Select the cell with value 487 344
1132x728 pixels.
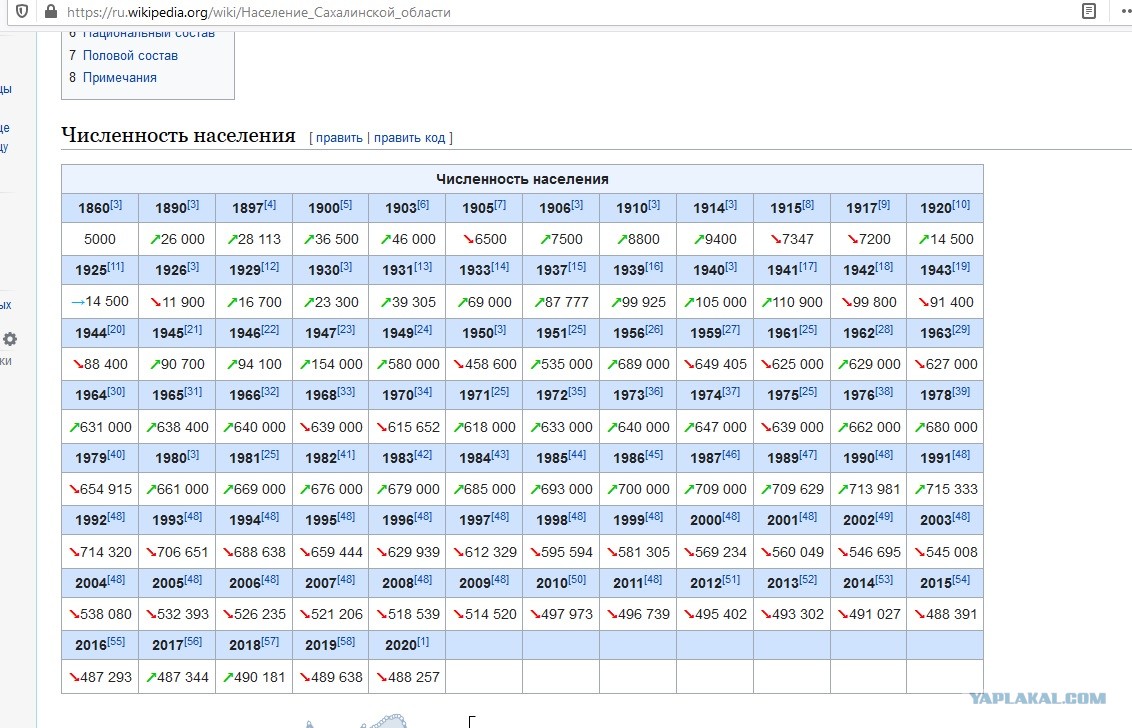click(177, 677)
